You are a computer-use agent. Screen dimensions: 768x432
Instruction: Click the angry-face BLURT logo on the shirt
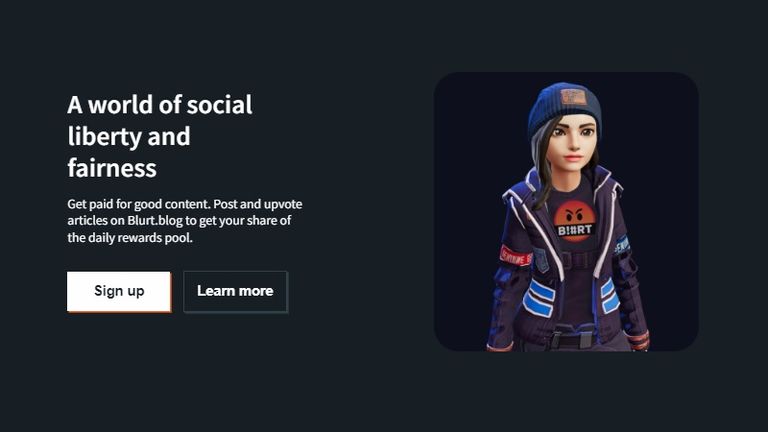pos(575,221)
